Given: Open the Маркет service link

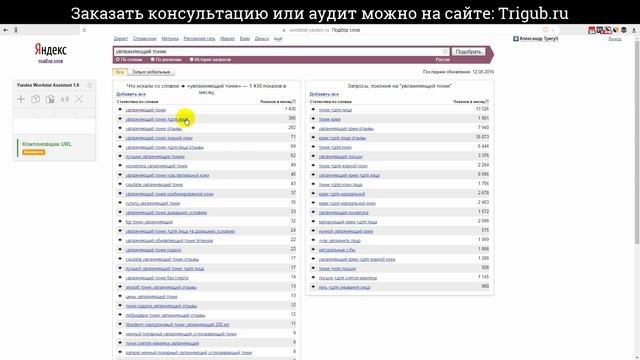Looking at the screenshot, I should pos(227,39).
